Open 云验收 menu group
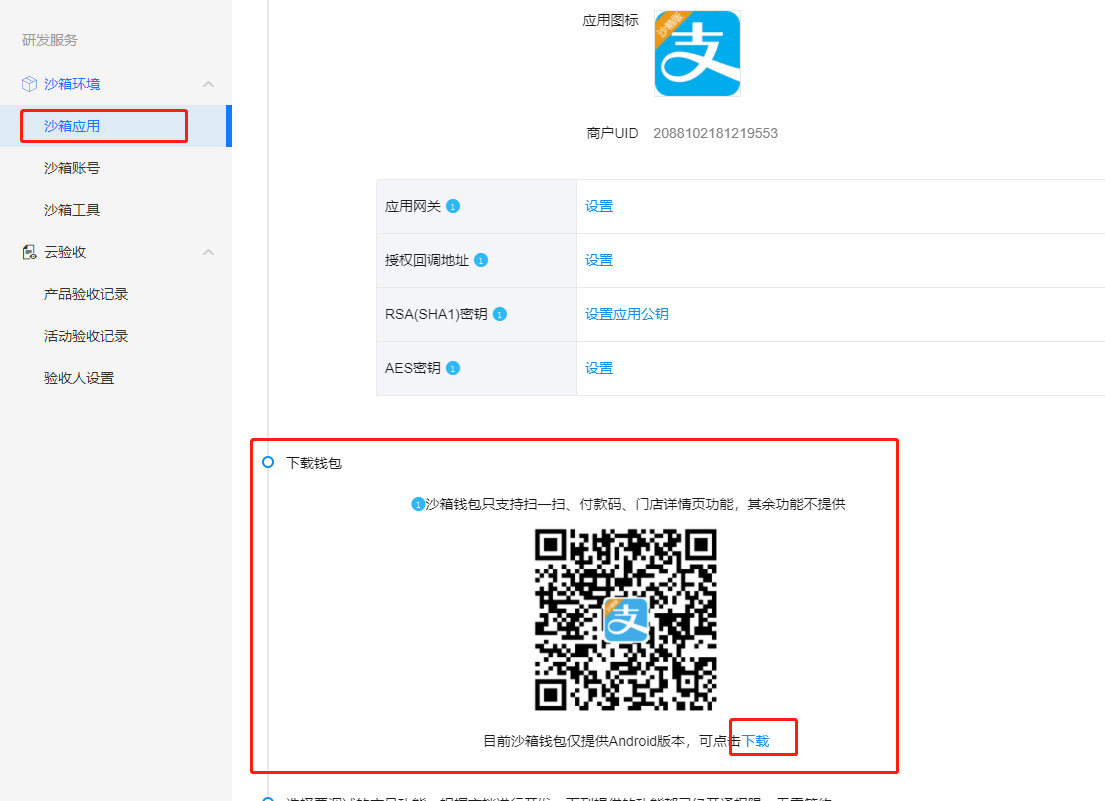The height and width of the screenshot is (801, 1105). (x=116, y=252)
